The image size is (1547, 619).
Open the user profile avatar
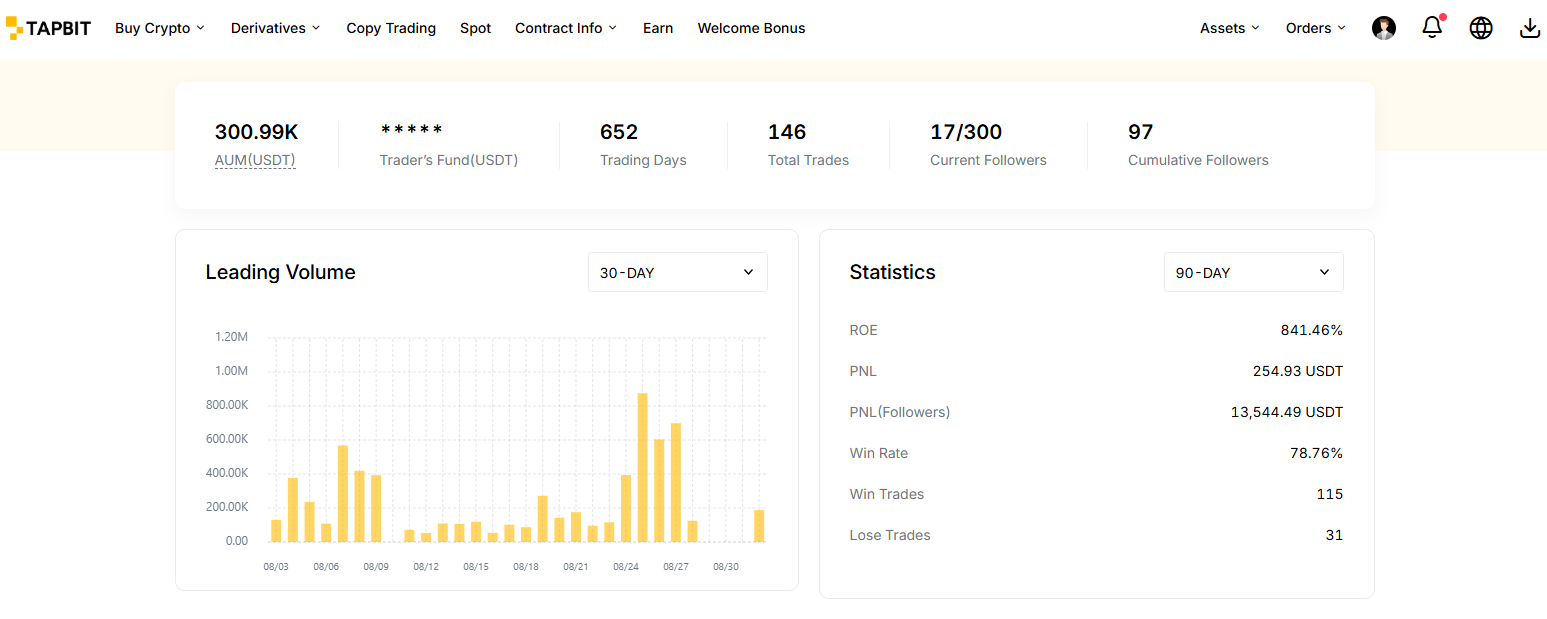(1384, 28)
